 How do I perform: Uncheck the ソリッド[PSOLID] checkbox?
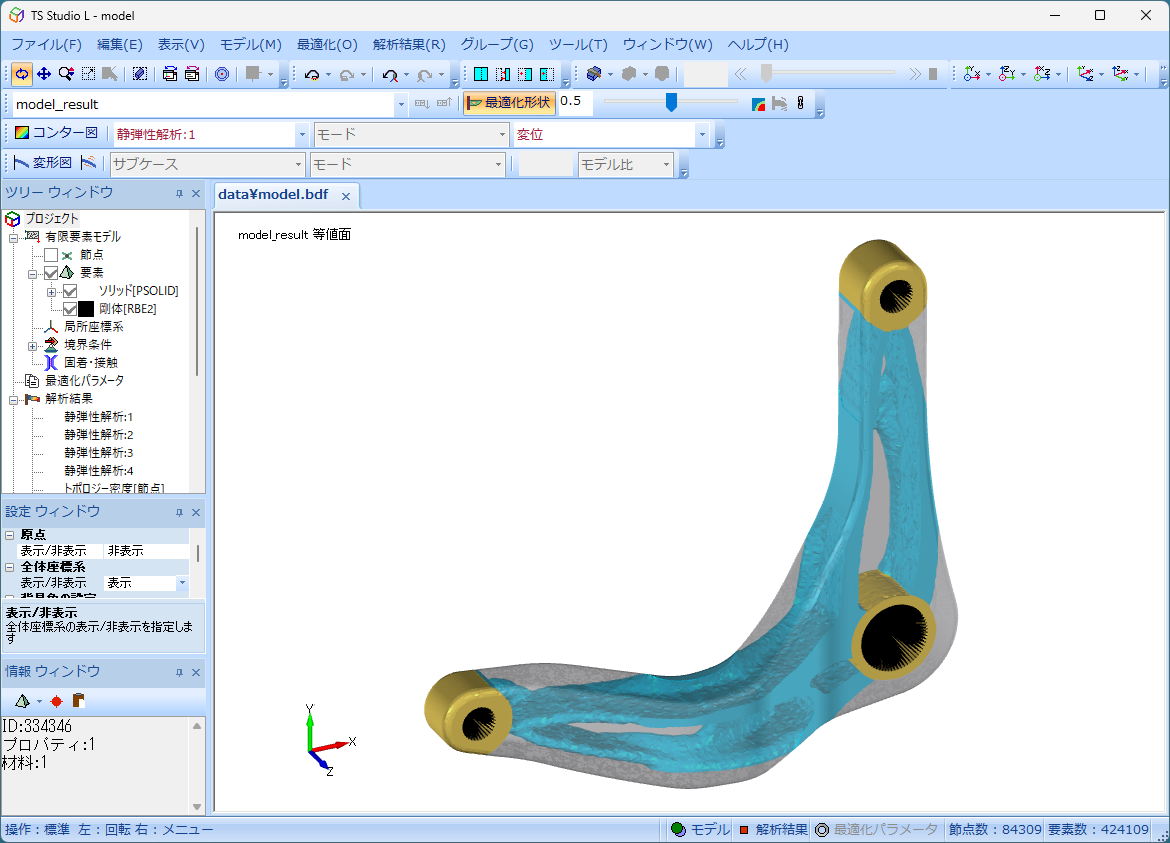[x=70, y=291]
